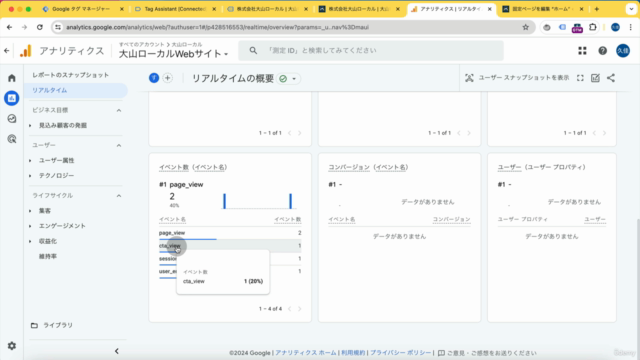Click the コンバージョン card title

pos(368,167)
